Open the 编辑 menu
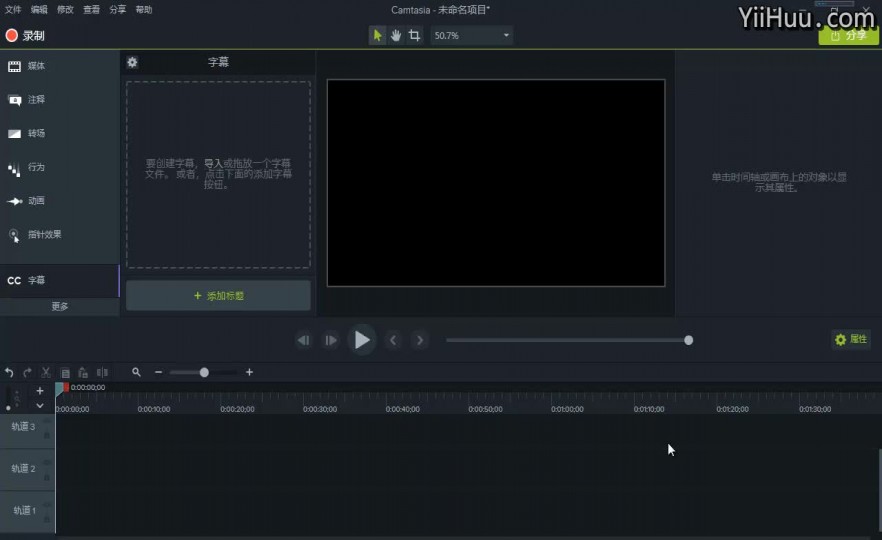Image resolution: width=882 pixels, height=540 pixels. [x=39, y=10]
